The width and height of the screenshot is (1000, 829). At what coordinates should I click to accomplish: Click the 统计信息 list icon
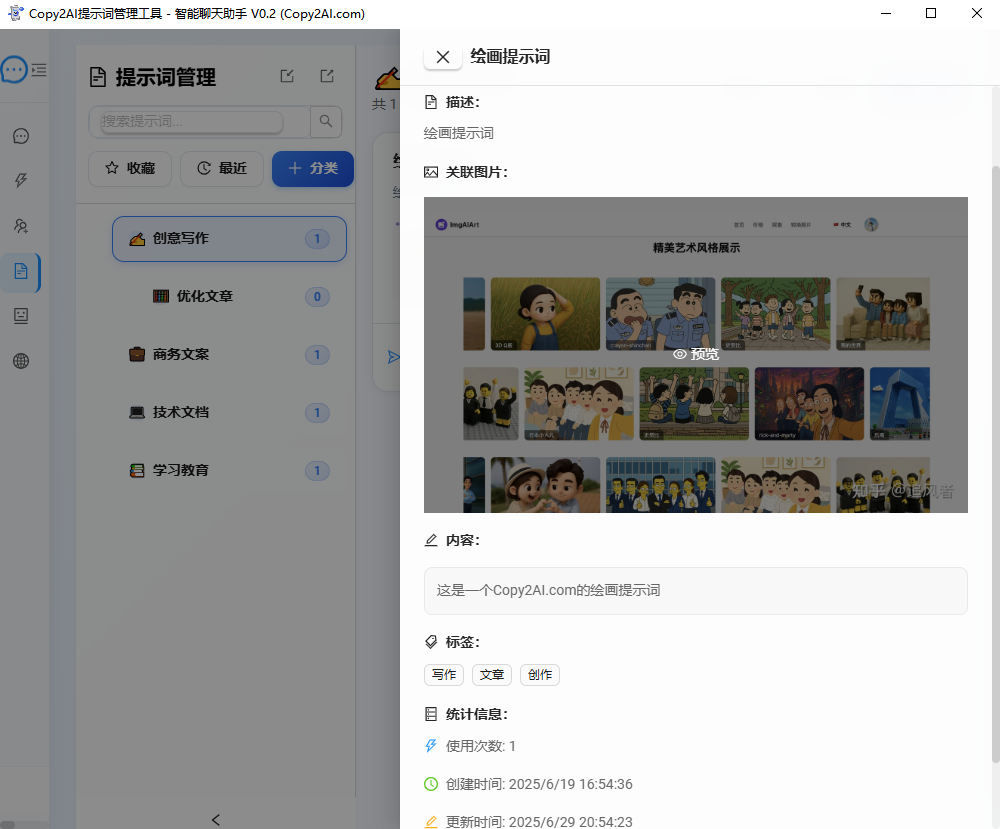(x=431, y=714)
